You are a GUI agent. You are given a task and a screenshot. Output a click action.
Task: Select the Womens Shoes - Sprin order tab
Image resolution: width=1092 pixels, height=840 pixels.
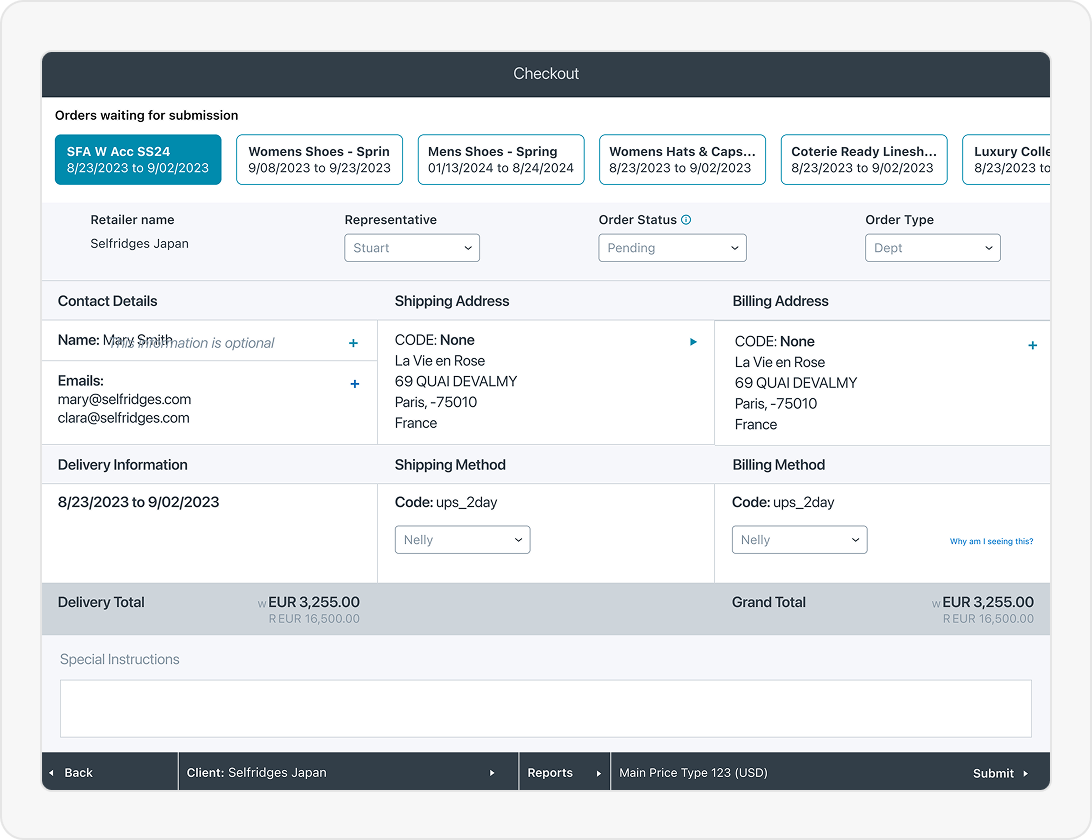coord(319,160)
